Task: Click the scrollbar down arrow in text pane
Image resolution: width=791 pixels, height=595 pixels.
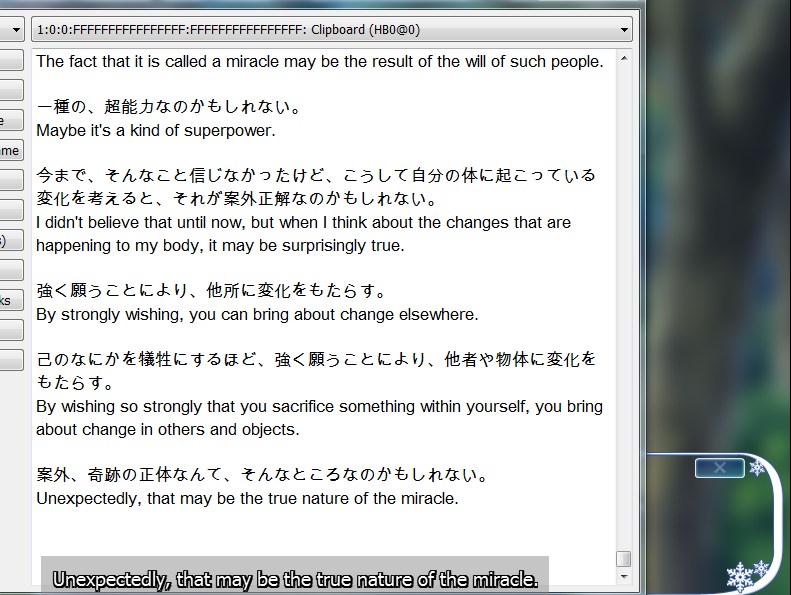Action: point(624,576)
